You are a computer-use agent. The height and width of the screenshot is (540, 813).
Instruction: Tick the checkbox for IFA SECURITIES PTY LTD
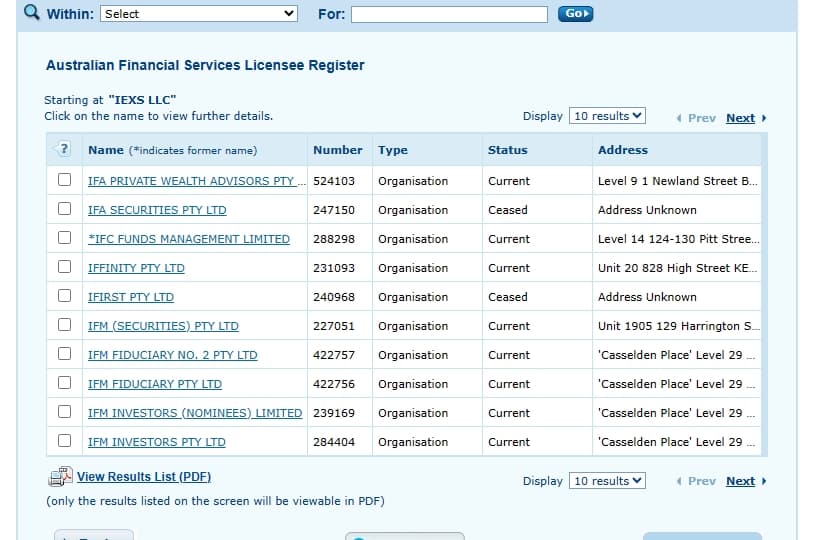(64, 209)
